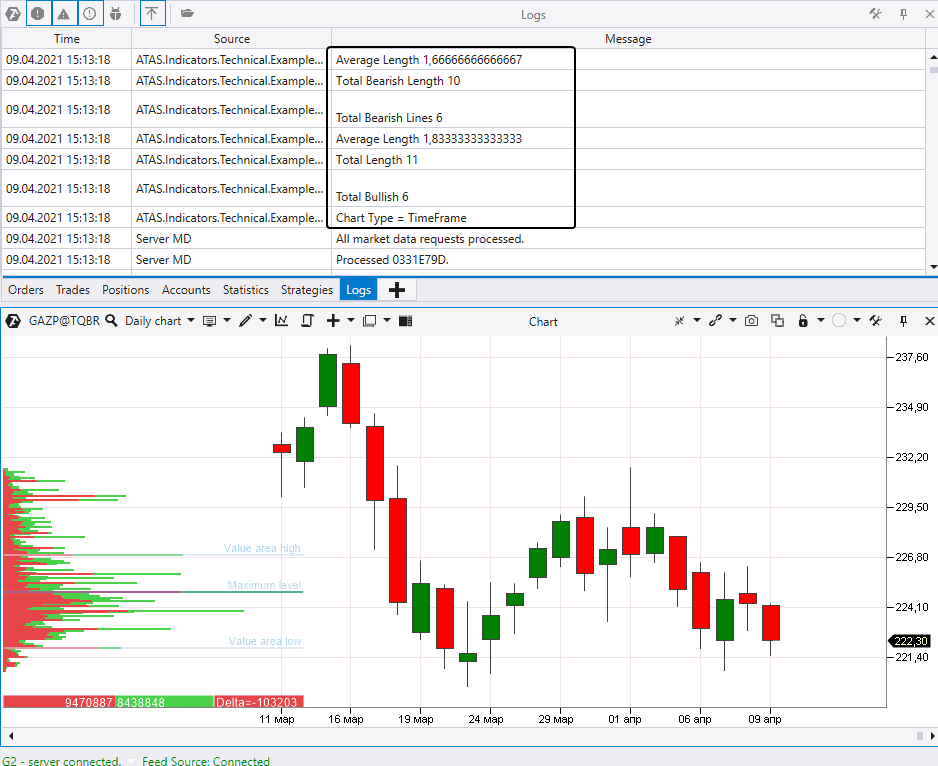Image resolution: width=938 pixels, height=766 pixels.
Task: Click the Message column header
Action: coord(628,39)
